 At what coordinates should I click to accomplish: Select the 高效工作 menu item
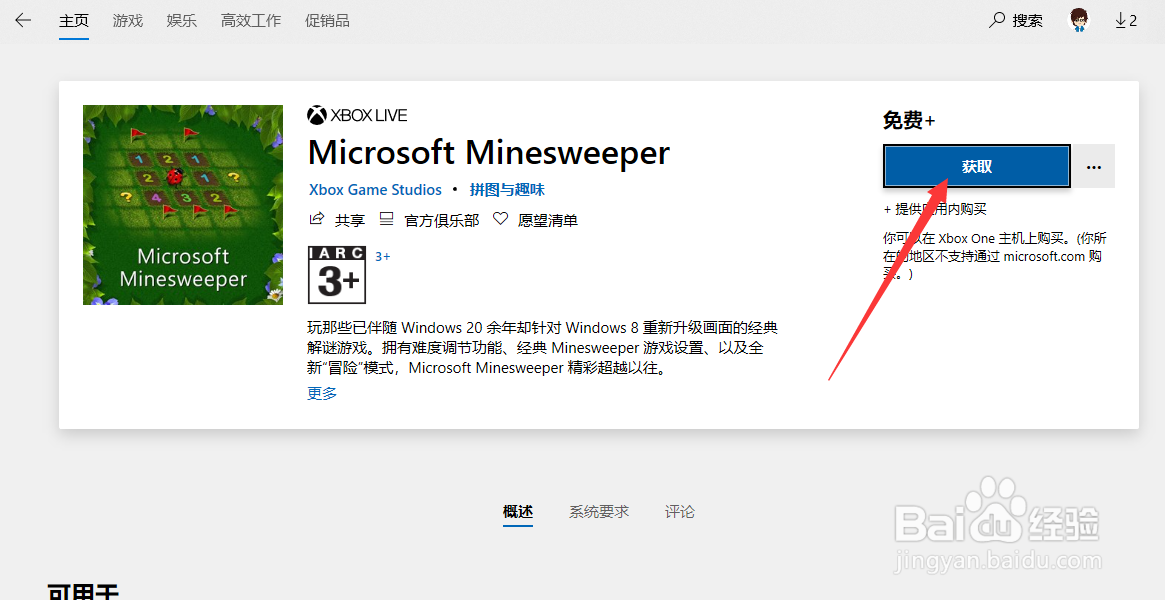click(x=250, y=19)
